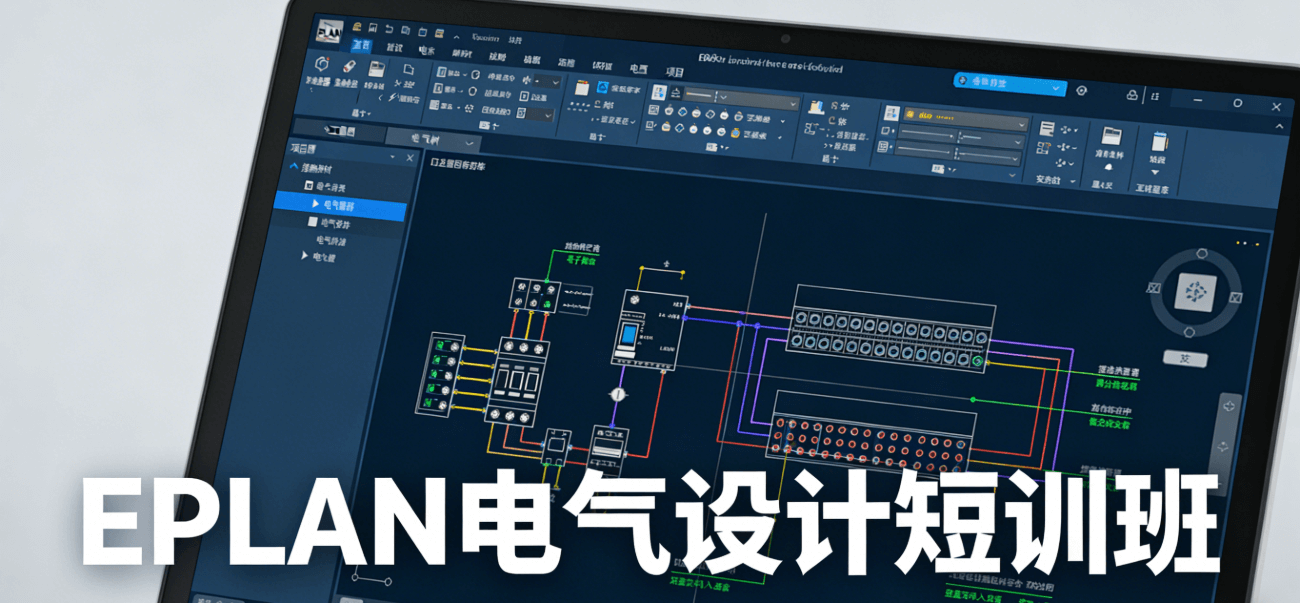Close the project navigator panel
This screenshot has width=1300, height=603.
[409, 158]
